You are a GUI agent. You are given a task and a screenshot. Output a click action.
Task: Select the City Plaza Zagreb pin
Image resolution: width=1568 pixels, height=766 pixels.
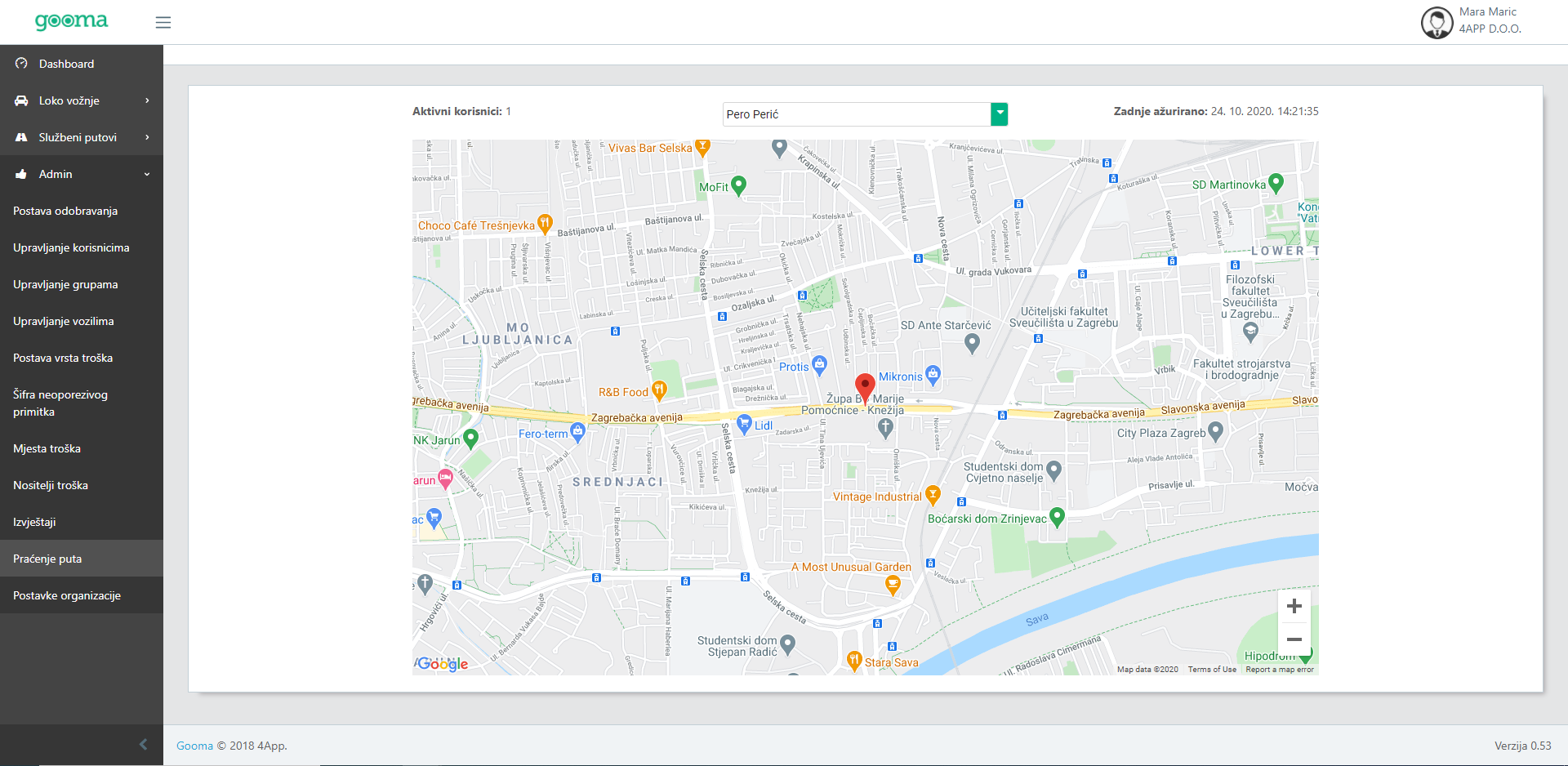(1215, 431)
